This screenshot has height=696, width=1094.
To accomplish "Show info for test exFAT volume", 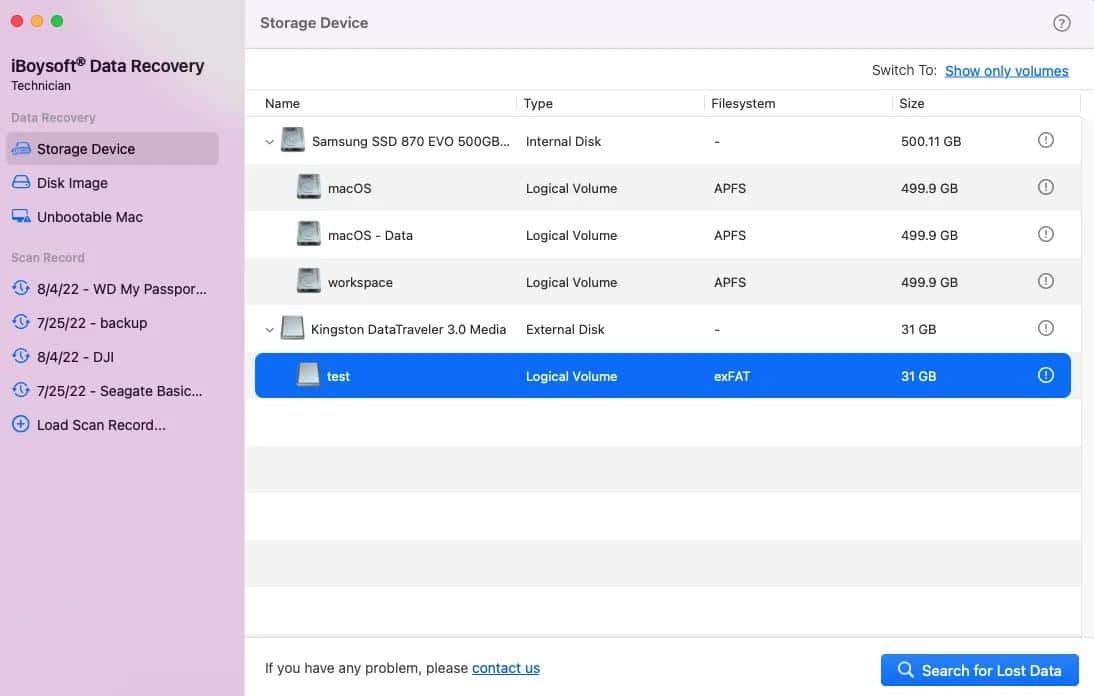I will pos(1045,375).
